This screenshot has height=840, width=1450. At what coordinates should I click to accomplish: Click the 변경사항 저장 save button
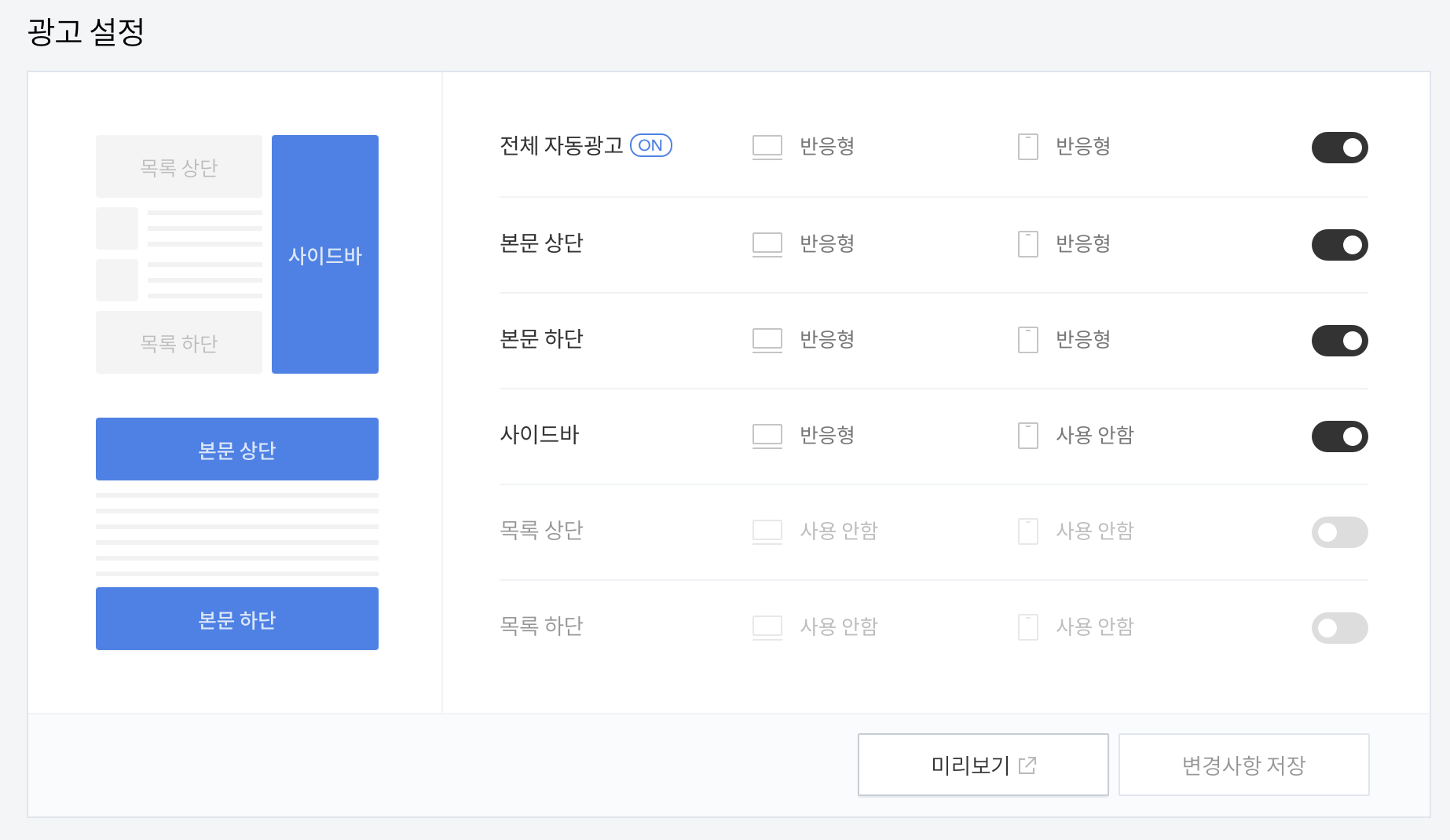(1244, 765)
